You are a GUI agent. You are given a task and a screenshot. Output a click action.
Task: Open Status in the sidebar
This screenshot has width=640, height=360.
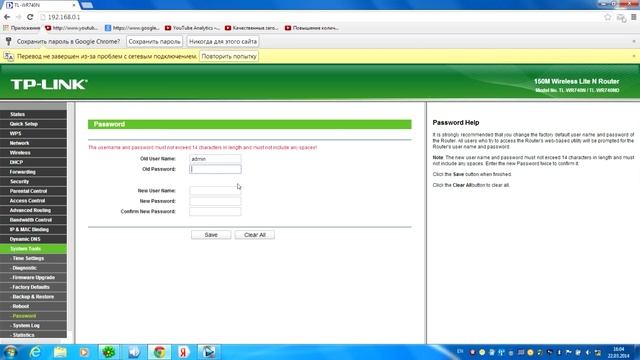point(33,114)
